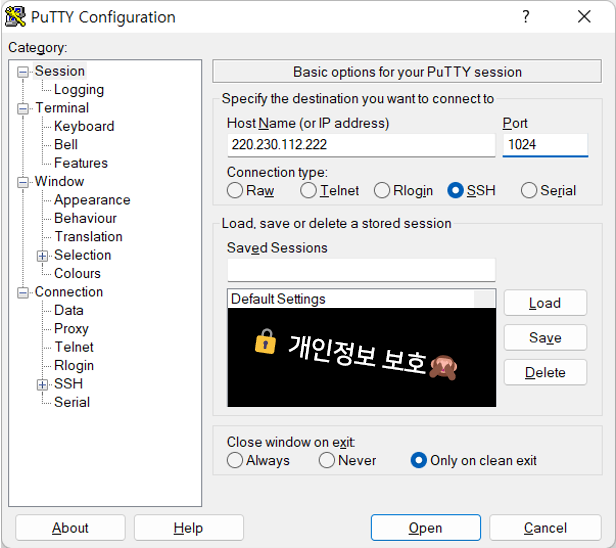Viewport: 616px width, 548px height.
Task: Open the Logging category
Action: (79, 90)
